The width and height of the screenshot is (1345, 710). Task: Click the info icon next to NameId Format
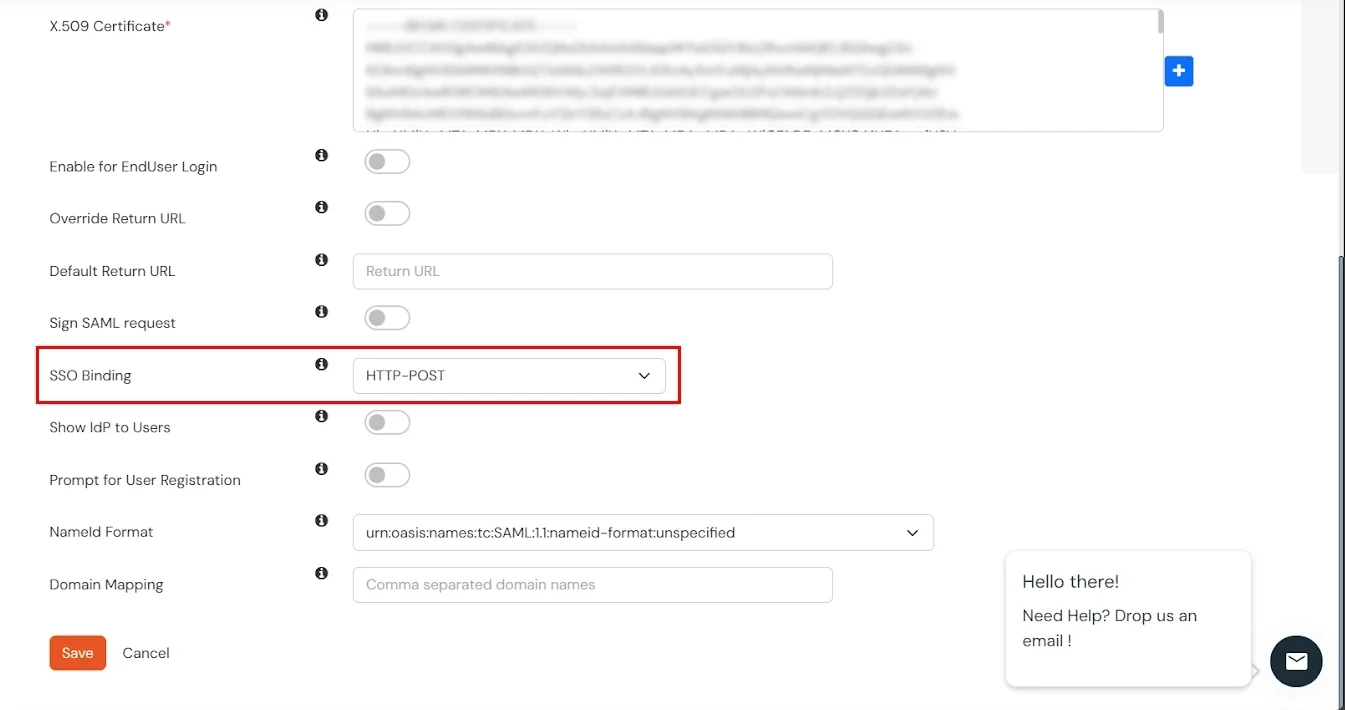[x=321, y=520]
